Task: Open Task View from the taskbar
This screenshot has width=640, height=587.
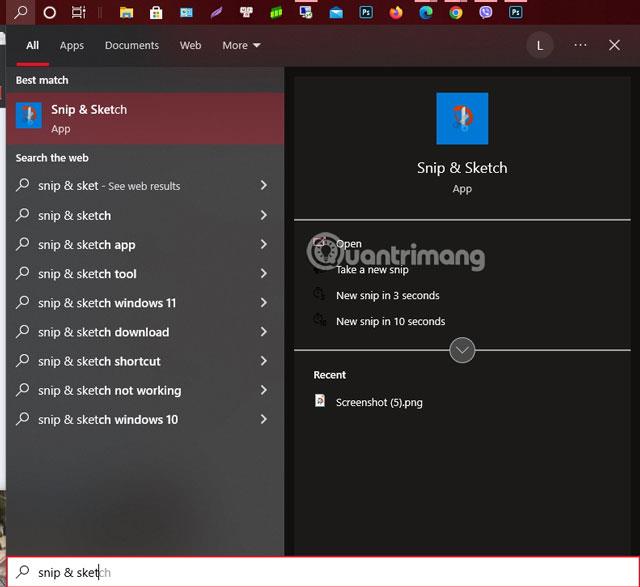Action: pos(78,13)
